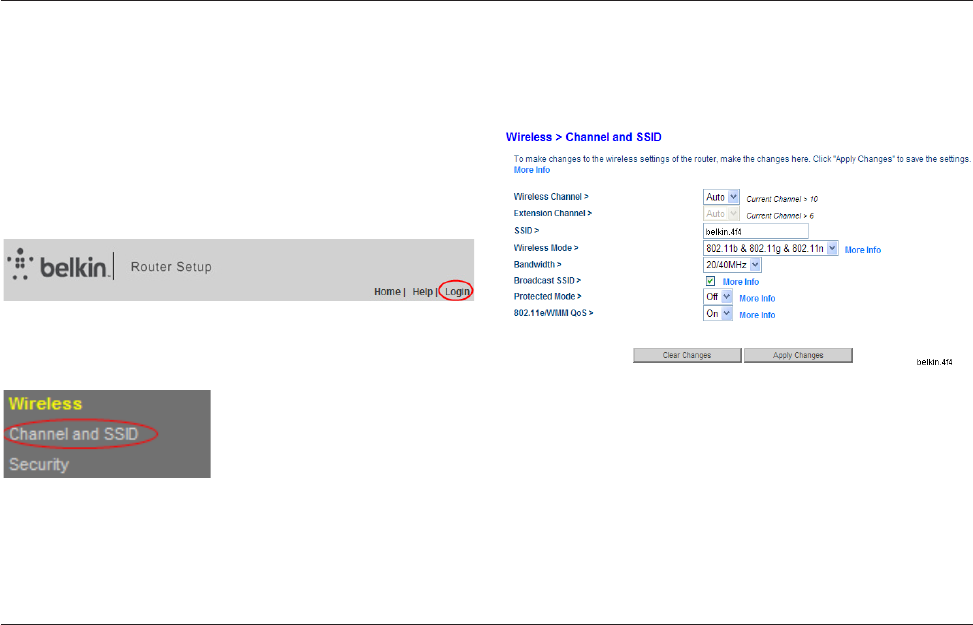Viewport: 973px width, 625px height.
Task: Click the Current Channel > 10 text
Action: pos(782,199)
